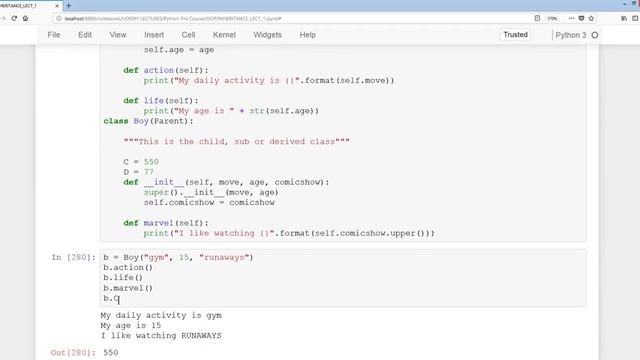Click output 'My age is 15'

(x=131, y=325)
